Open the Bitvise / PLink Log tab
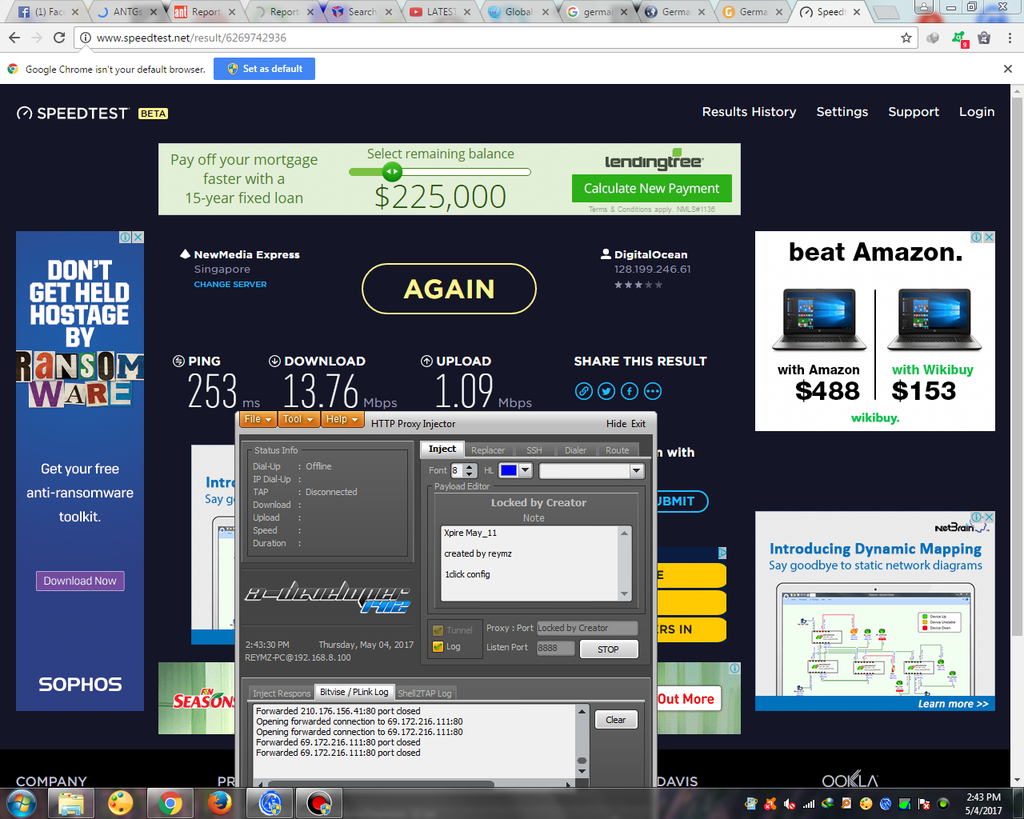This screenshot has width=1024, height=819. point(354,692)
